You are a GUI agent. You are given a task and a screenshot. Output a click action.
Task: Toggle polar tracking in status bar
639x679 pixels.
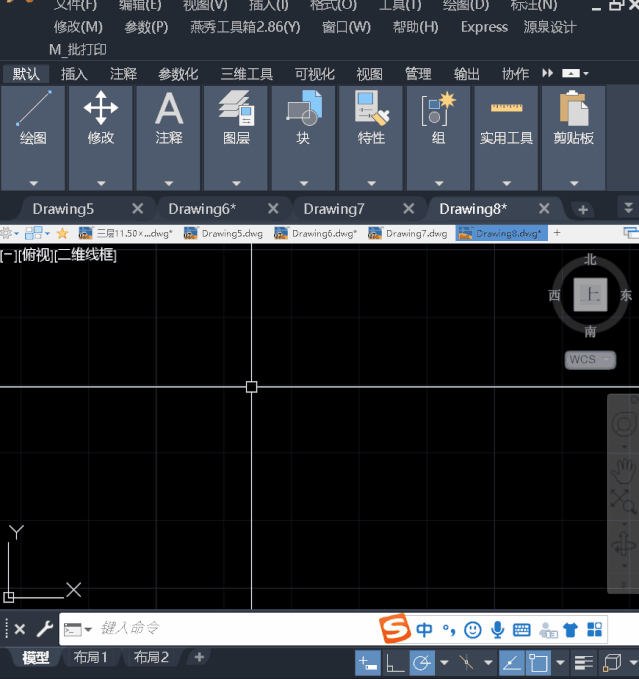tap(422, 663)
